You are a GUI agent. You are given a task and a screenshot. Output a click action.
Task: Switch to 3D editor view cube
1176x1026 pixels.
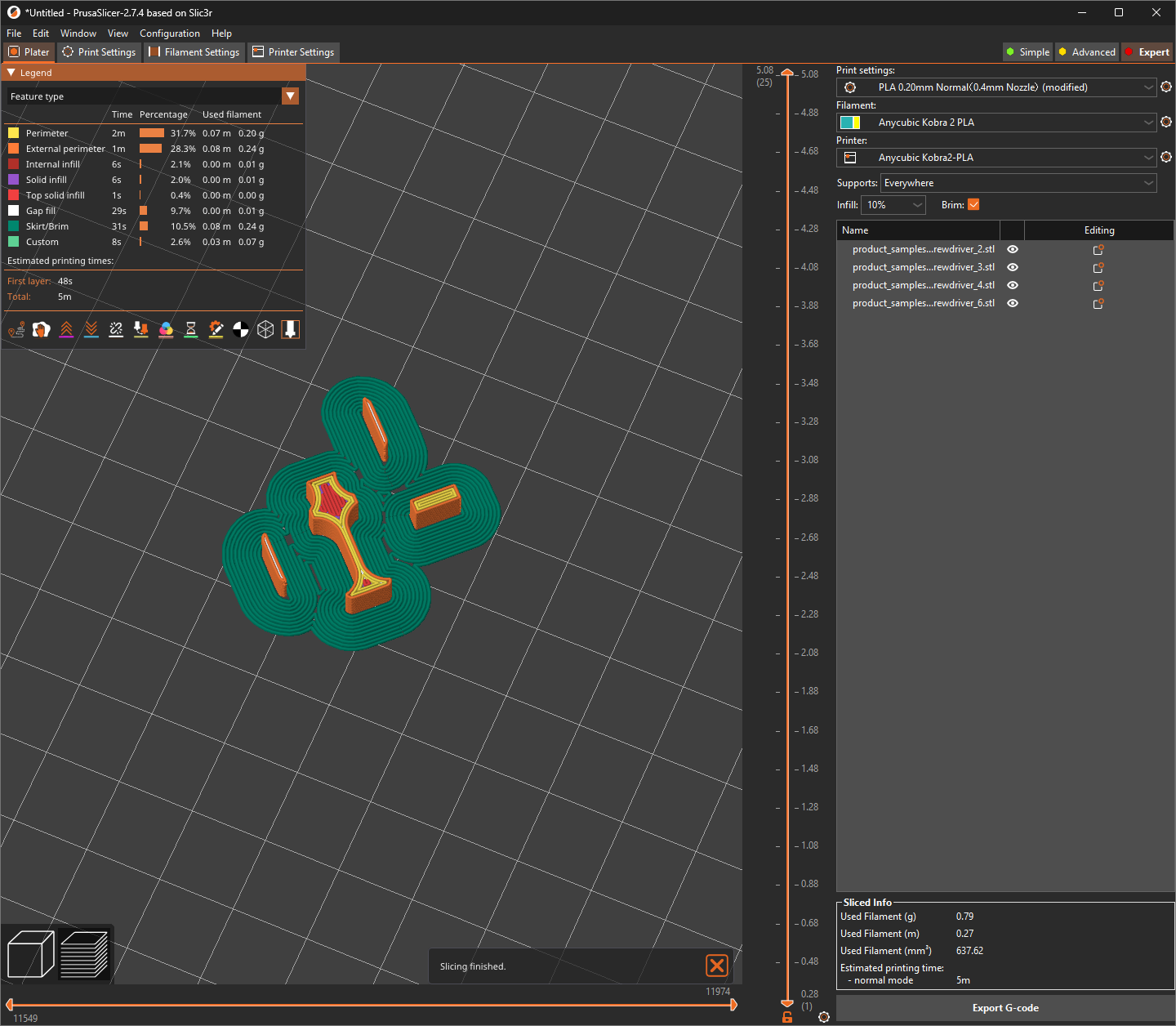tap(30, 954)
